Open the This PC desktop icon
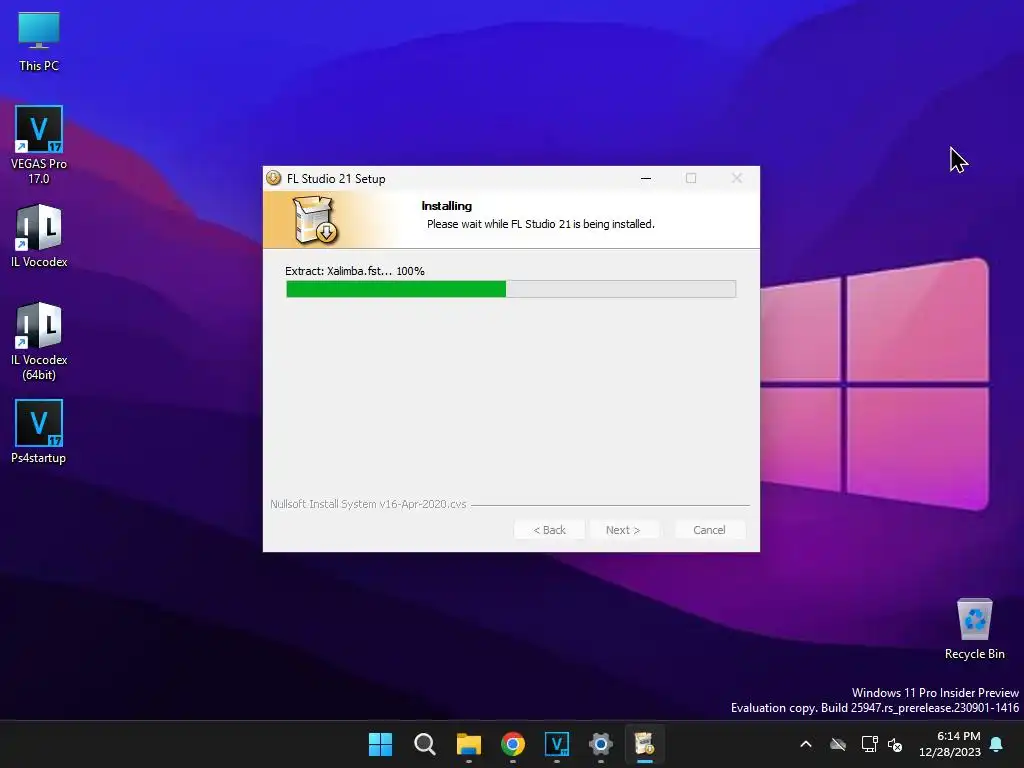1024x768 pixels. point(39,42)
